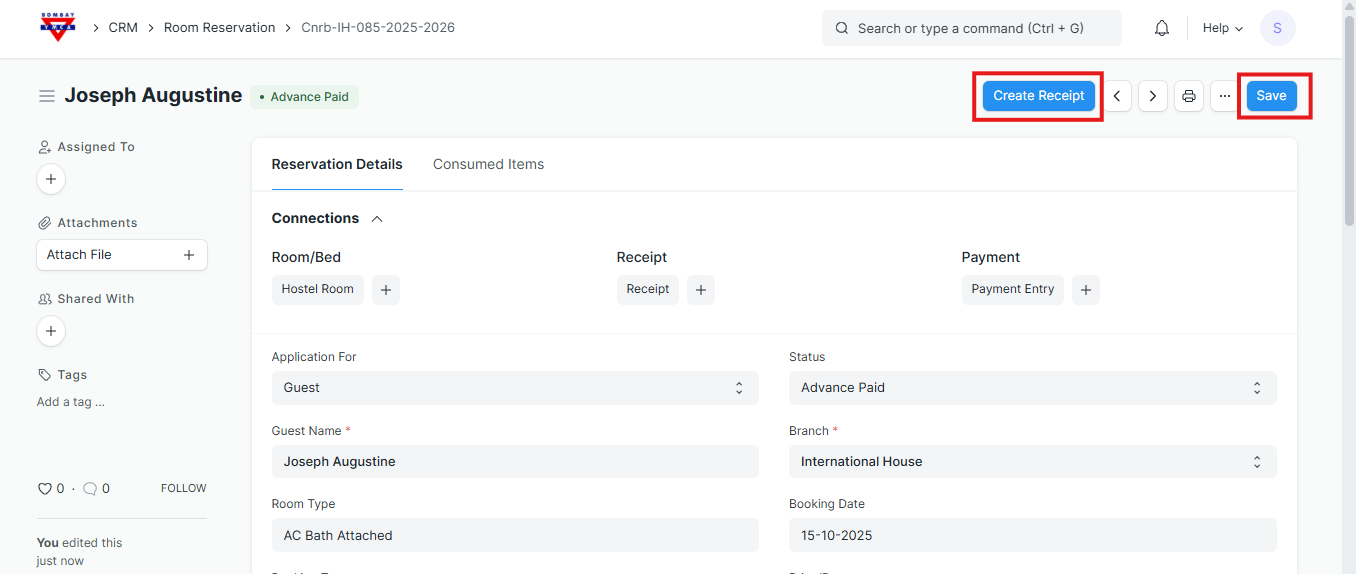Select the Reservation Details tab
This screenshot has height=574, width=1356.
pyautogui.click(x=337, y=165)
